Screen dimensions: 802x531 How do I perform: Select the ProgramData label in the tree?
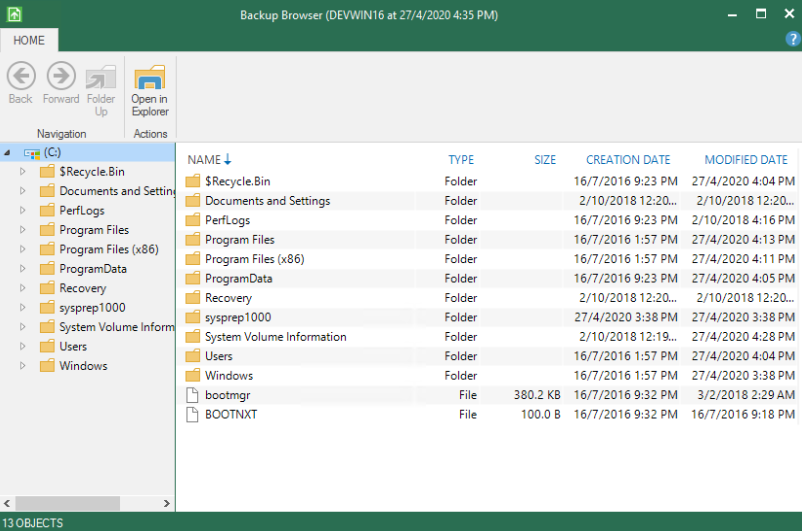click(x=93, y=269)
